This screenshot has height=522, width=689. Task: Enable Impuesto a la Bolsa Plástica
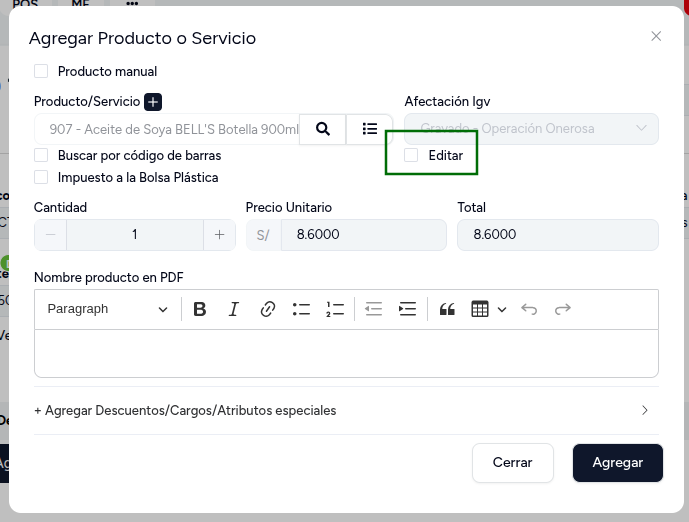(41, 177)
